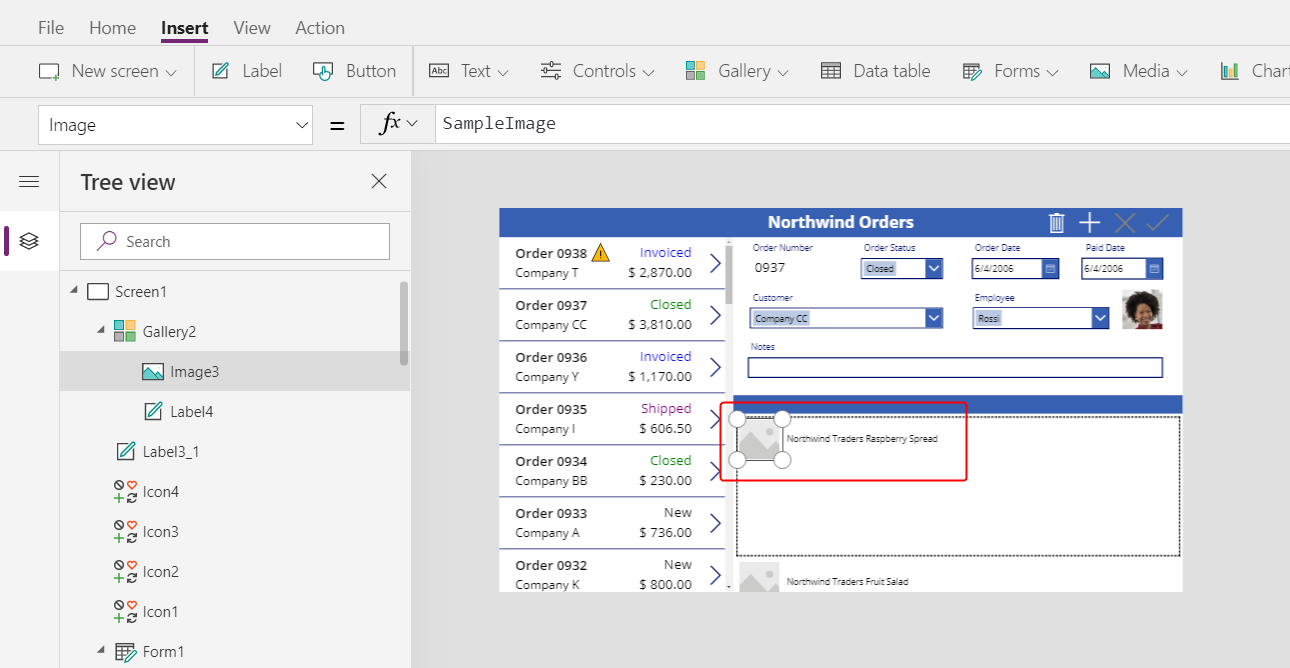
Task: Open the Order Status dropdown showing Closed
Action: 901,268
